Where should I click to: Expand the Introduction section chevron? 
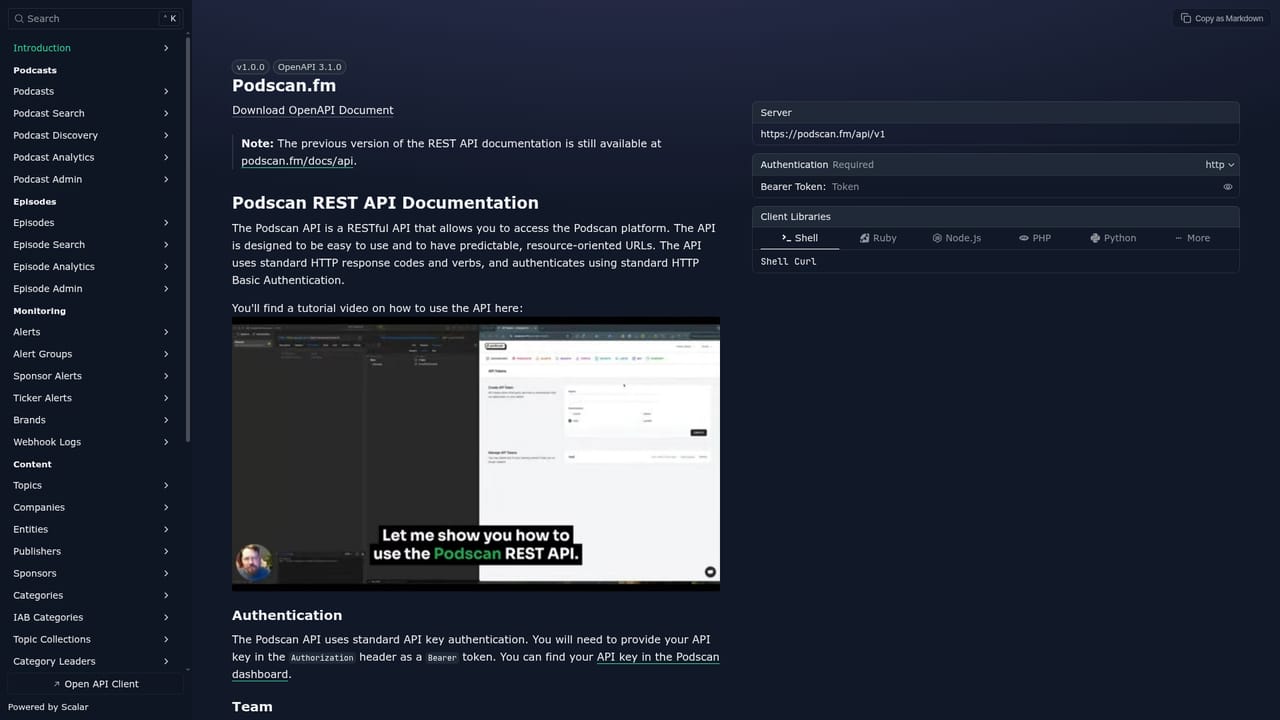pos(166,48)
